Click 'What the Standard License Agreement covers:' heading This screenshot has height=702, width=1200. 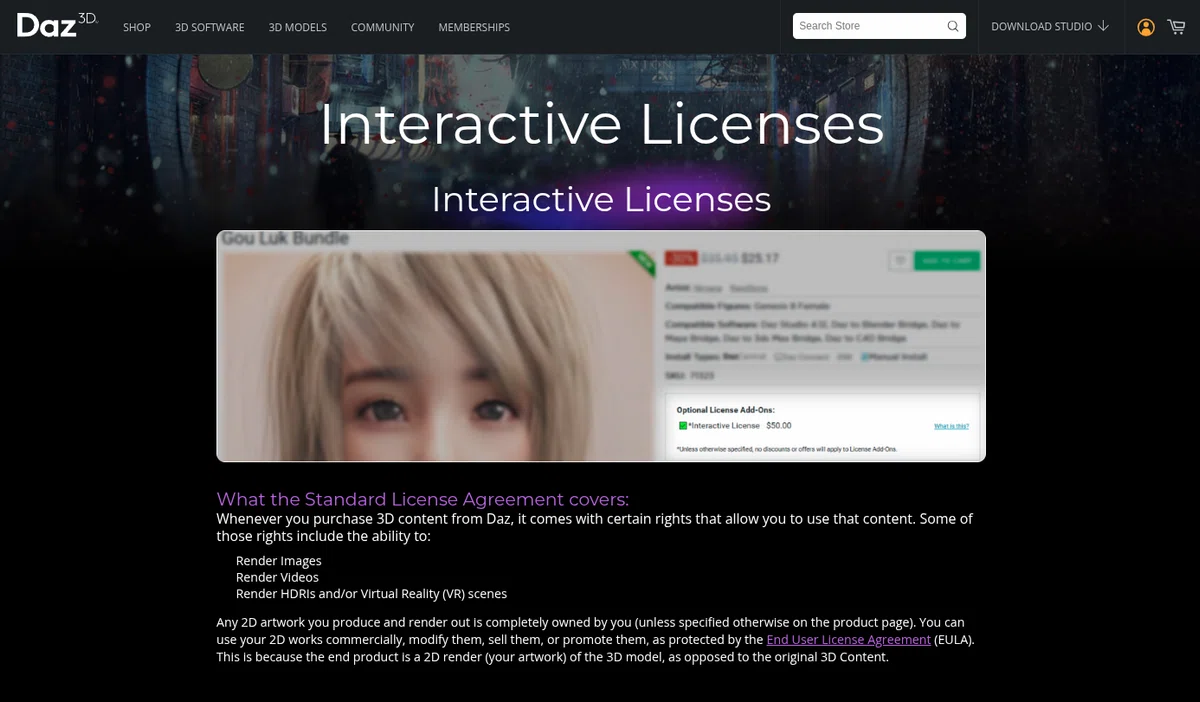click(x=423, y=499)
